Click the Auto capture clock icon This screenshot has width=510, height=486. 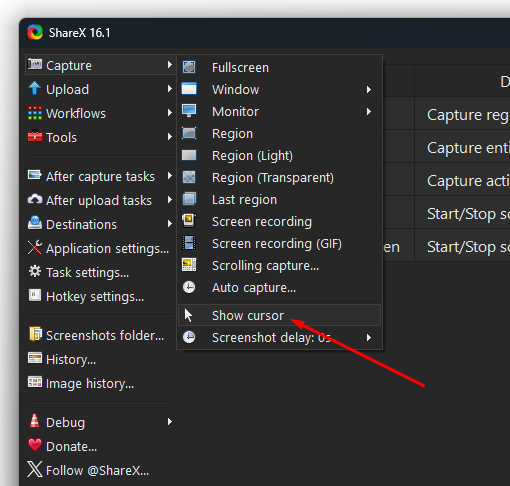(189, 287)
